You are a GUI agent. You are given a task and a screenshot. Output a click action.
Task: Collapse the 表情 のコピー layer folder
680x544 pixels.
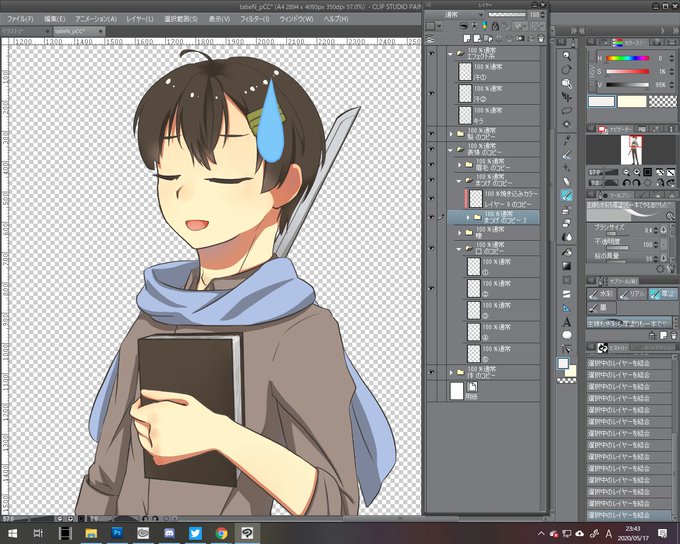pyautogui.click(x=451, y=150)
